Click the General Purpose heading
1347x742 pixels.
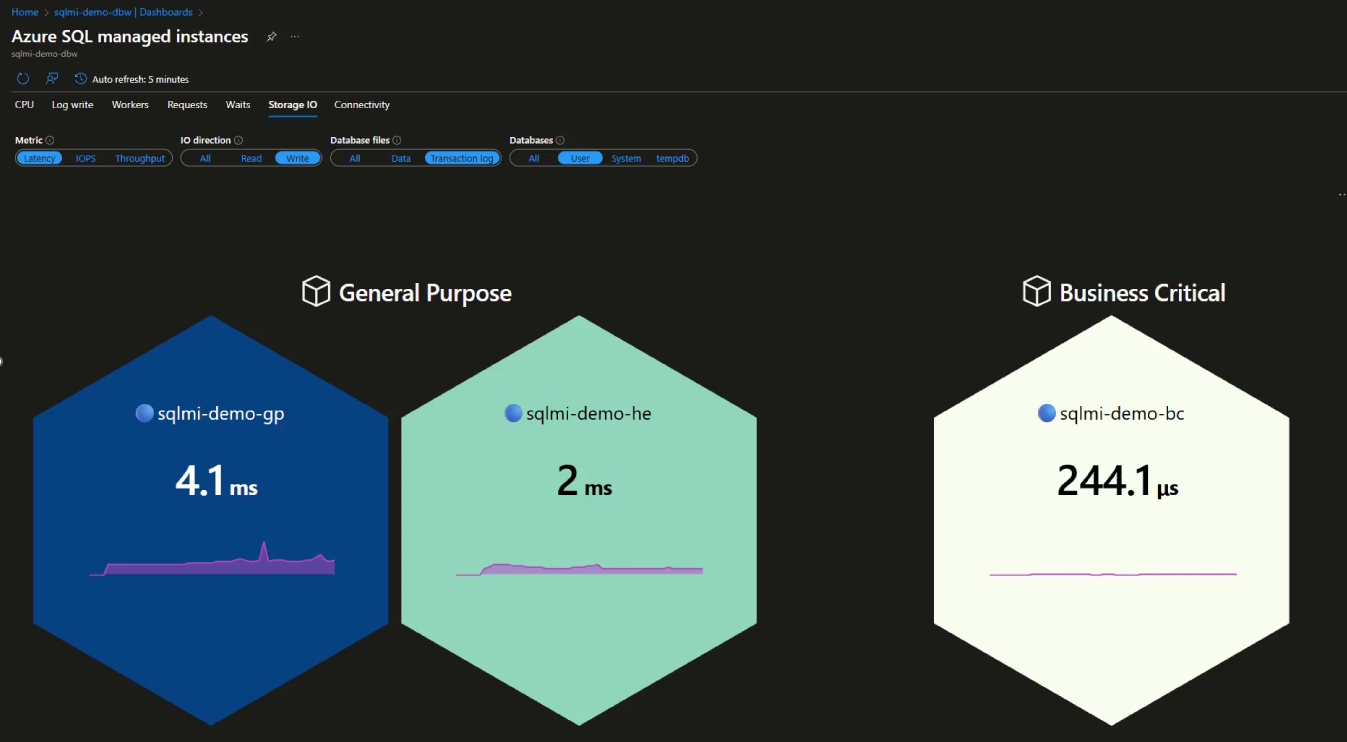click(x=425, y=293)
